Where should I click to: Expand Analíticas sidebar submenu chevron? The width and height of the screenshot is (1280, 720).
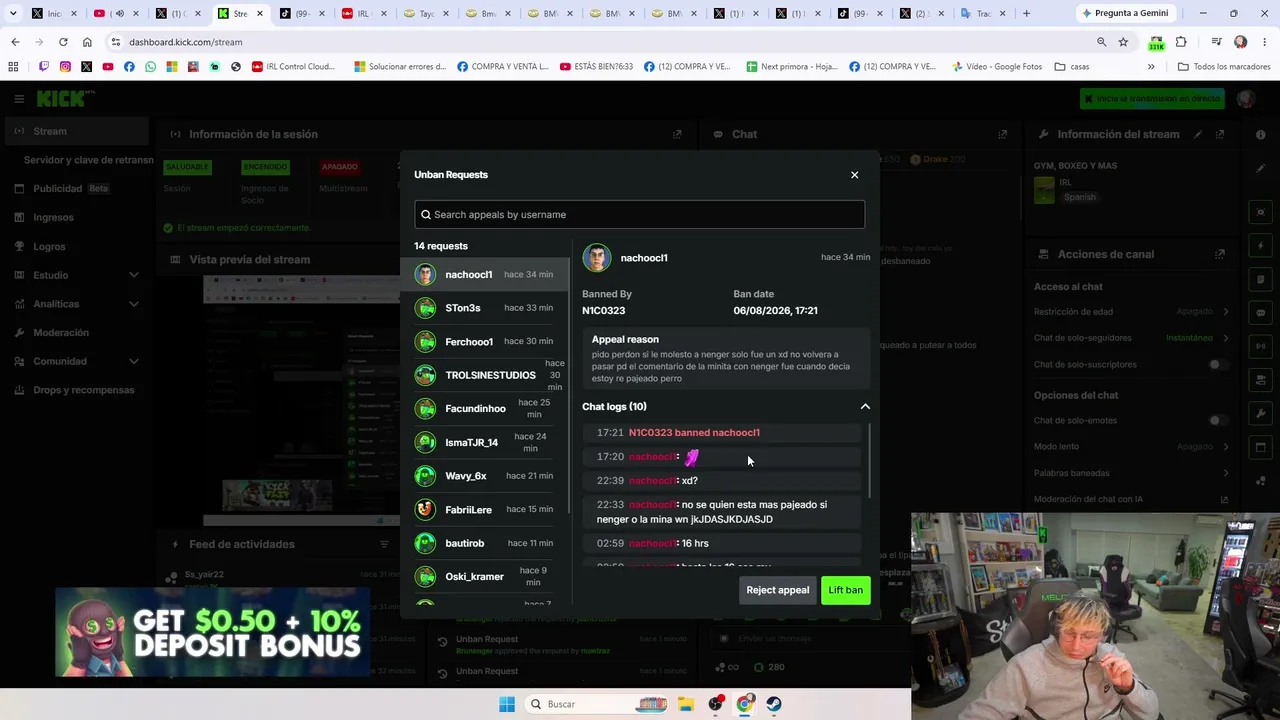134,304
